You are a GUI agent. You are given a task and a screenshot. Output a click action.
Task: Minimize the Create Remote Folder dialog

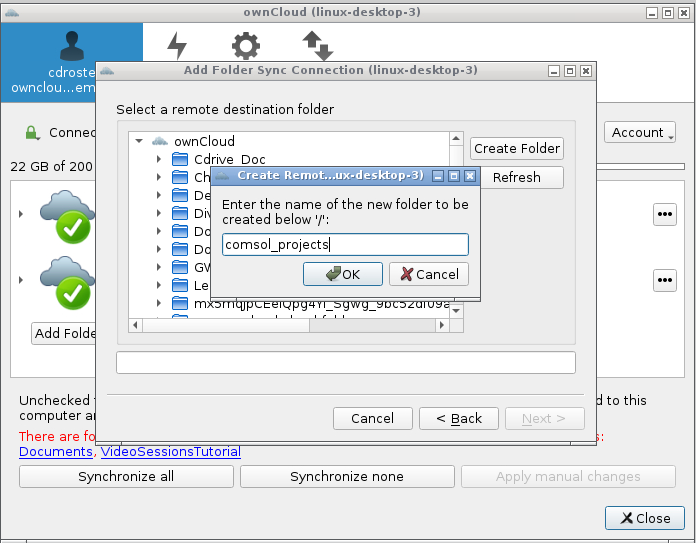(x=438, y=176)
